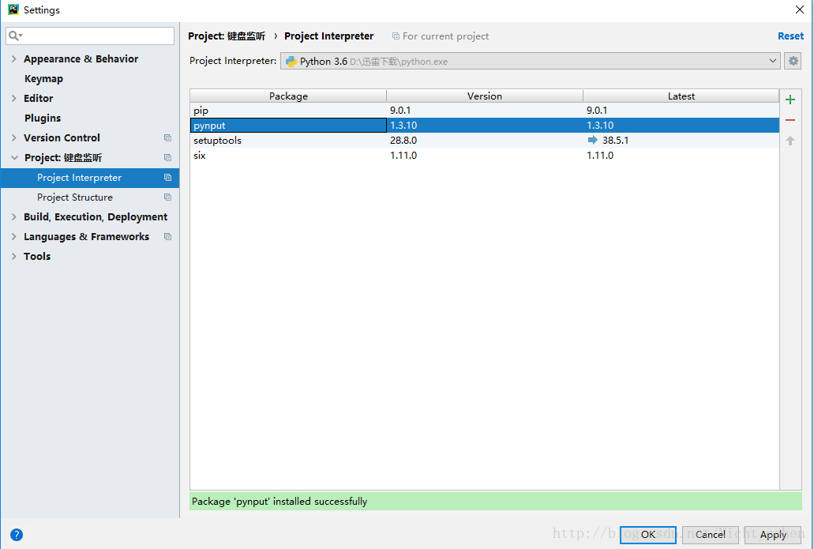
Task: Click the help question mark icon
Action: click(x=16, y=535)
